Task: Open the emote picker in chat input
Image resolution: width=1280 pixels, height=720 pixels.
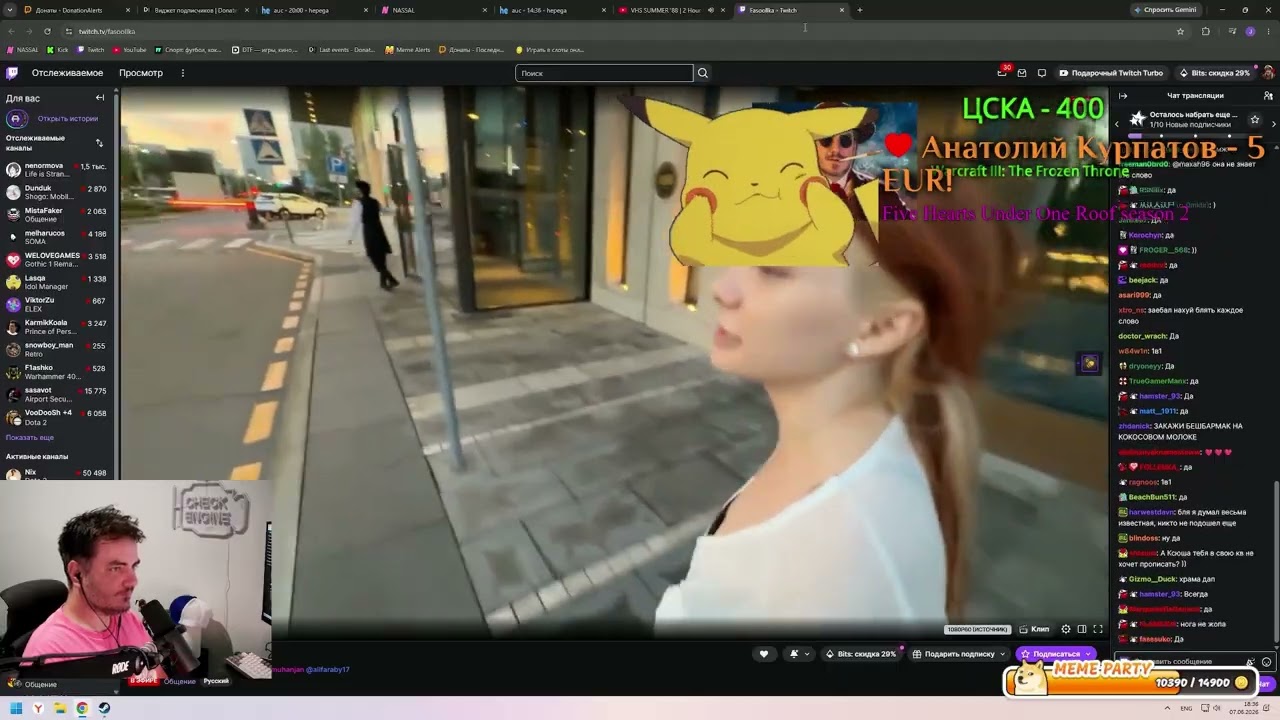Action: point(1266,662)
